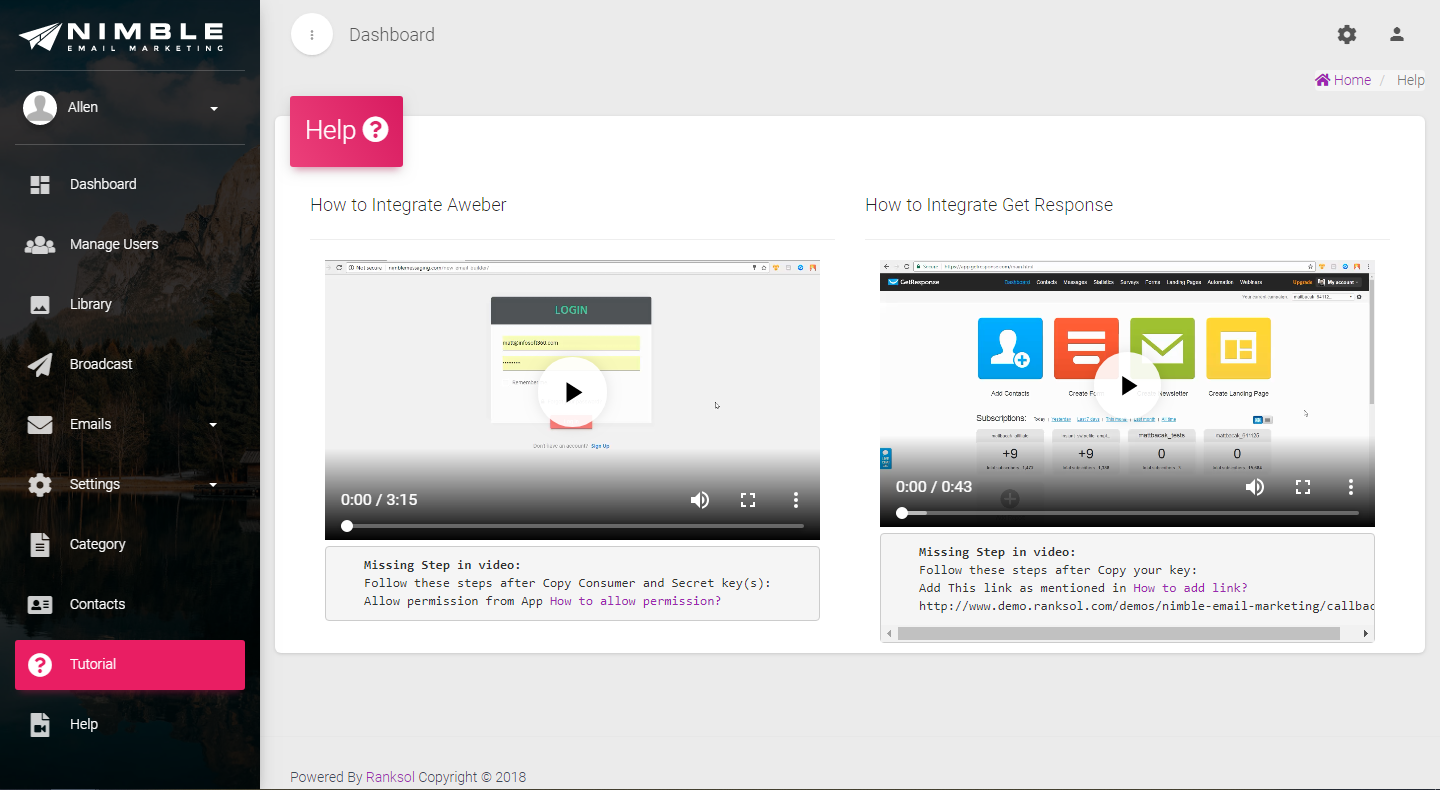Click the Broadcast paper plane icon

(x=40, y=364)
